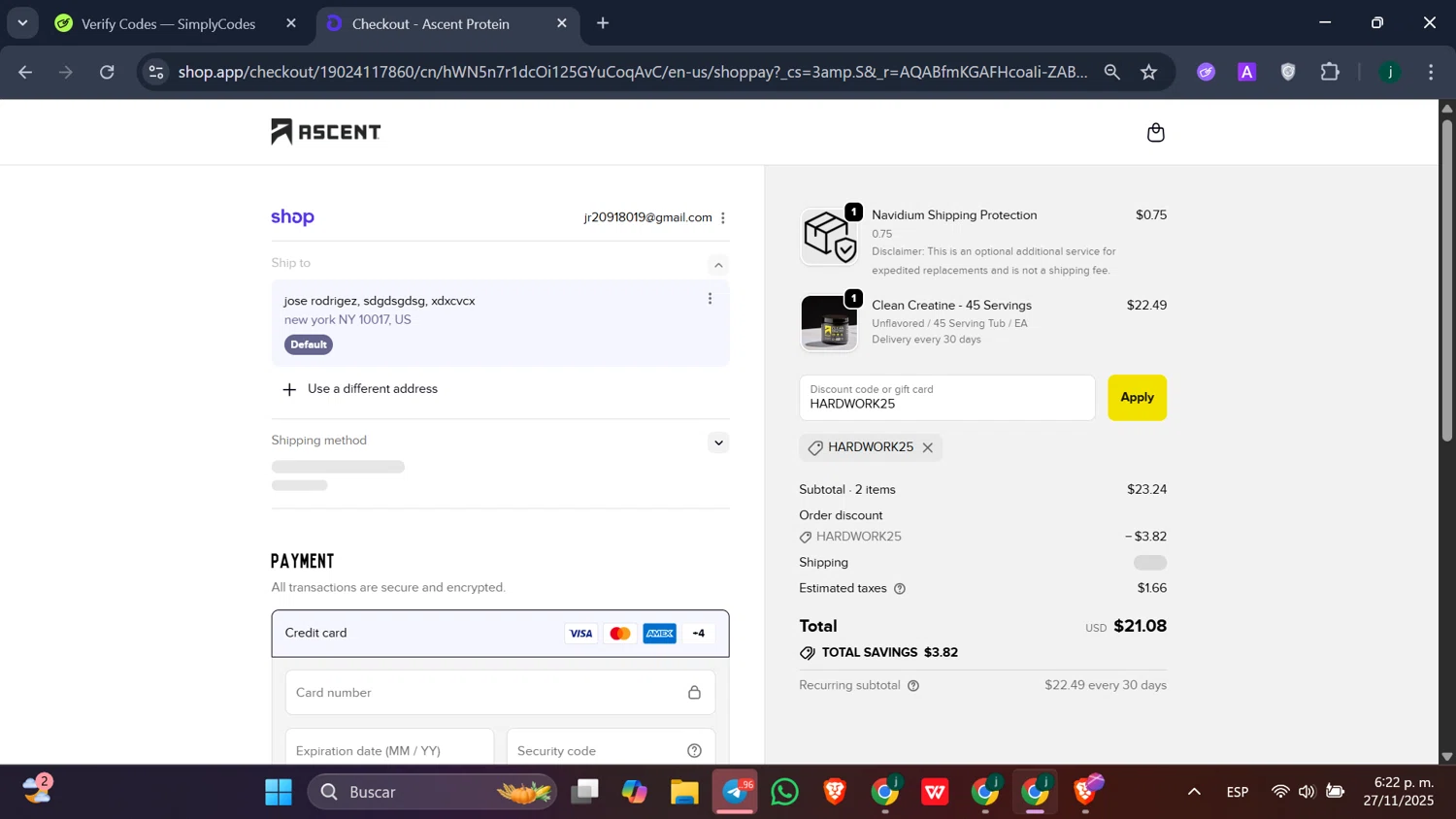Open File Explorer from the taskbar
This screenshot has width=1456, height=819.
click(684, 792)
